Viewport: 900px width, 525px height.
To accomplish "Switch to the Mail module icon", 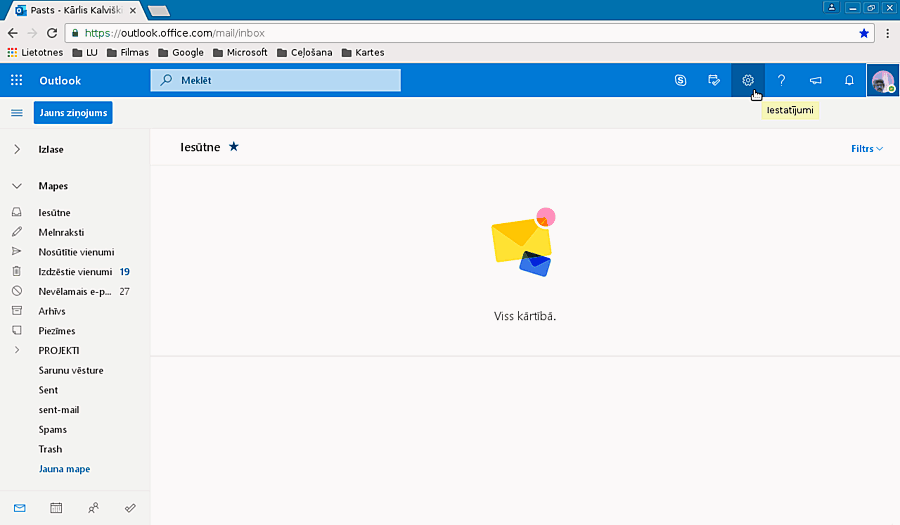I will (x=20, y=508).
